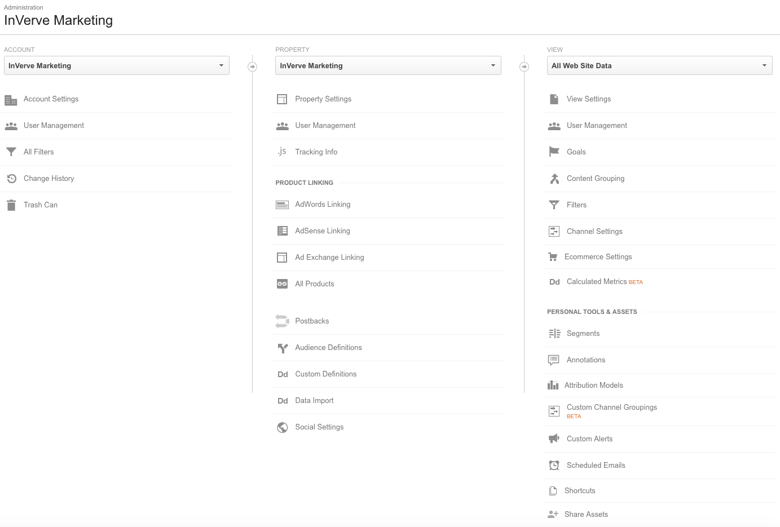Click the Custom Alerts megaphone icon

point(554,438)
